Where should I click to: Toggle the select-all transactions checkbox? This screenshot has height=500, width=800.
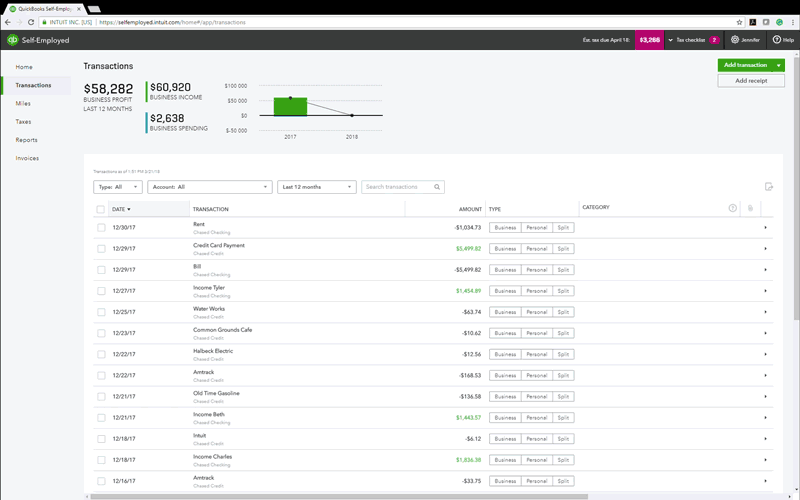(101, 209)
